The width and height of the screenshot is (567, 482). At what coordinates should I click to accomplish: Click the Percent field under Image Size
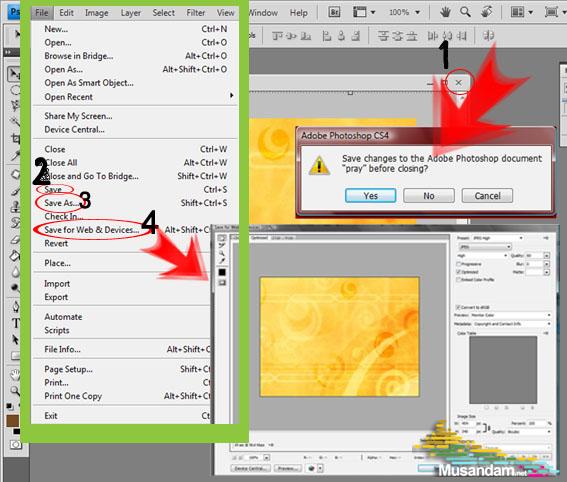pos(537,423)
